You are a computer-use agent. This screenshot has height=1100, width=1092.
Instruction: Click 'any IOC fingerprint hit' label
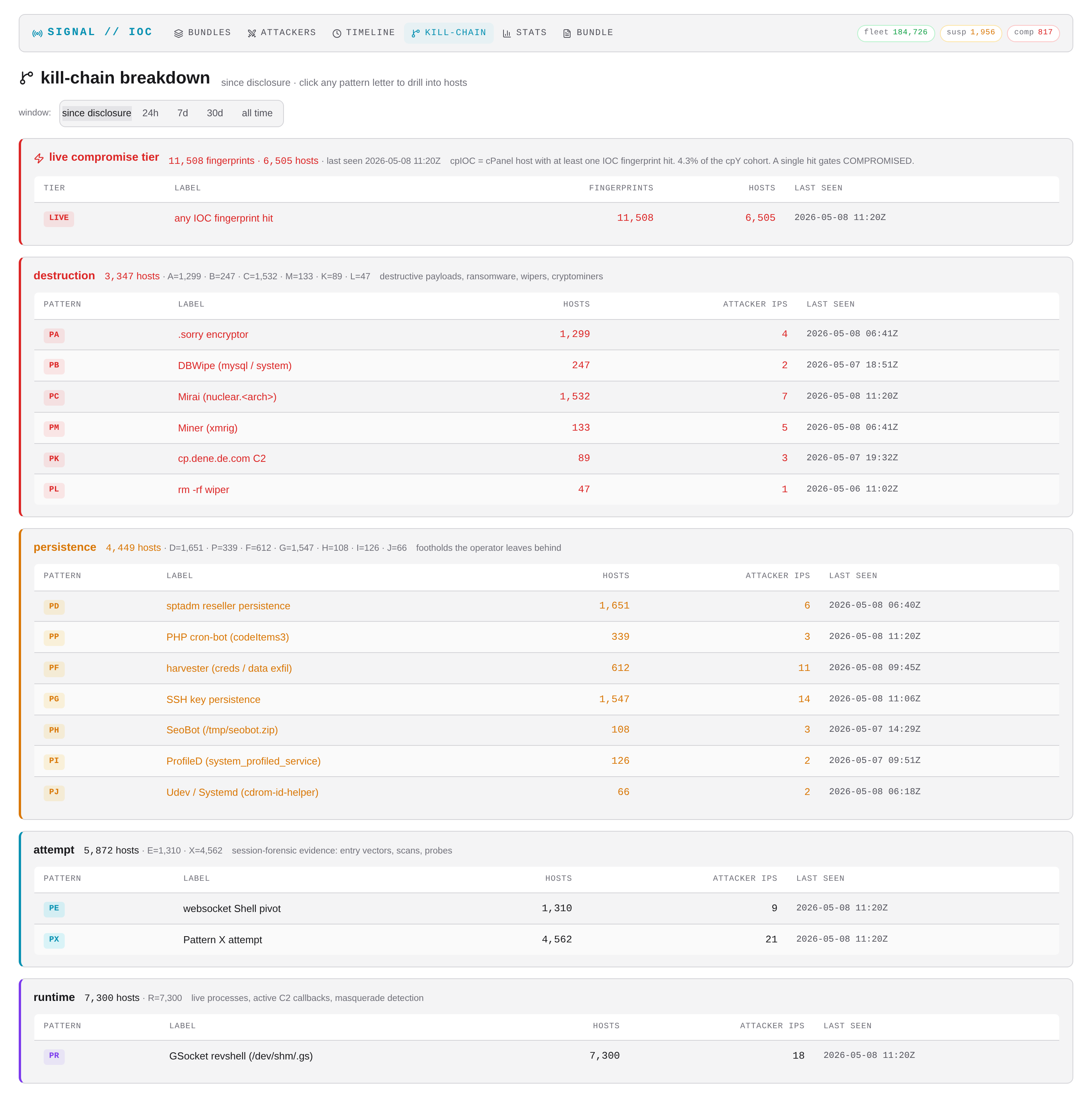point(224,218)
